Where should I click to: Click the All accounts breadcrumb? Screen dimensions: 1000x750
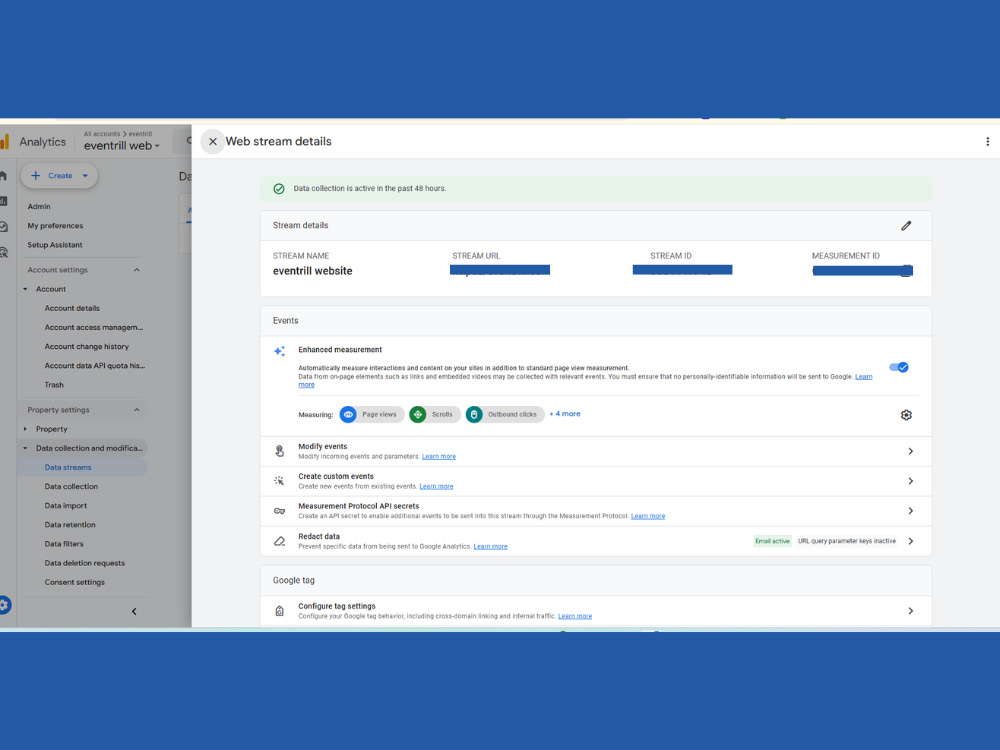(x=102, y=134)
